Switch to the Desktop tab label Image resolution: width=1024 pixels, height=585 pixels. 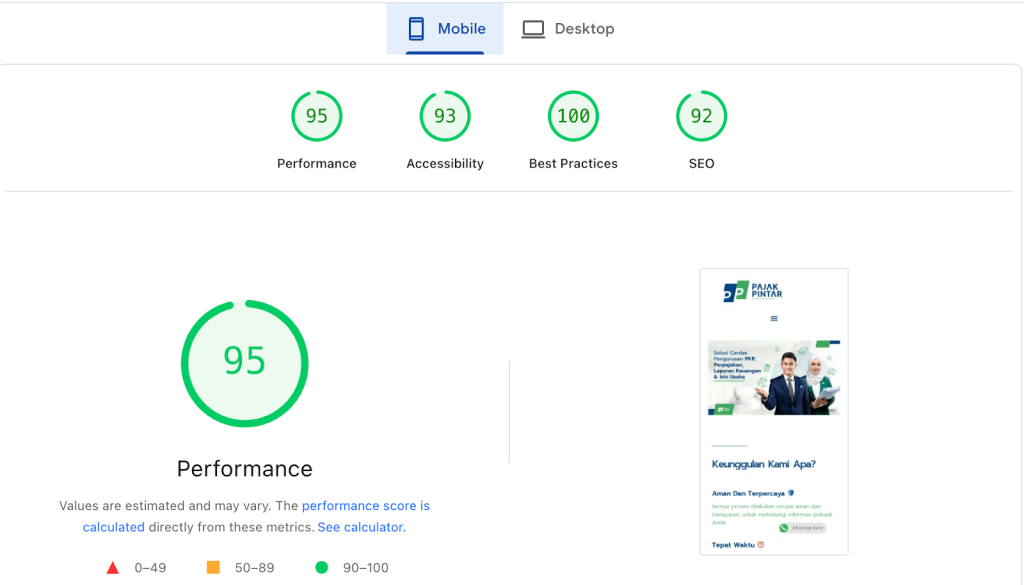tap(584, 29)
